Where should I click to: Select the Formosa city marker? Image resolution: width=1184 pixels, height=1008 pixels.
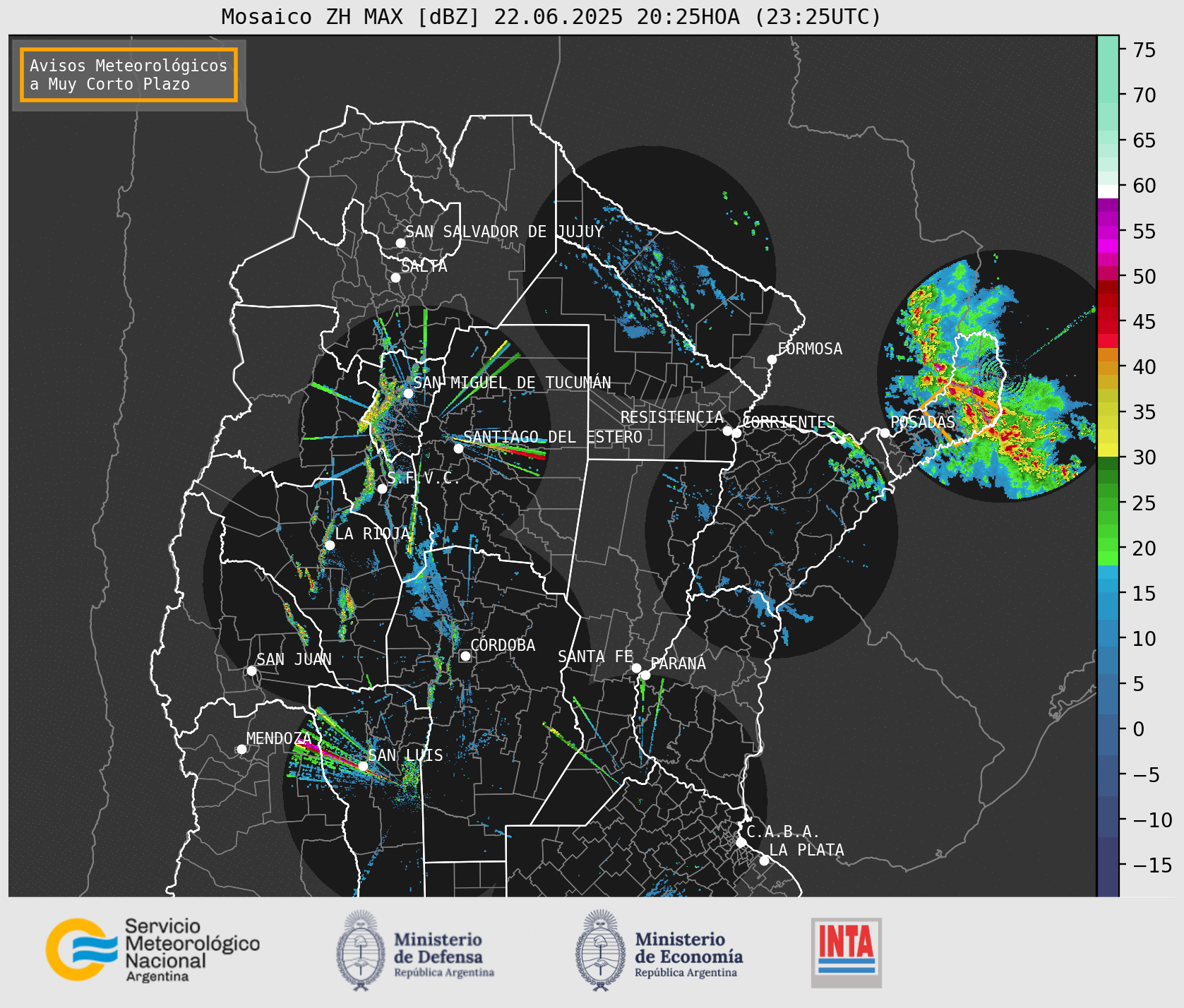[x=772, y=359]
